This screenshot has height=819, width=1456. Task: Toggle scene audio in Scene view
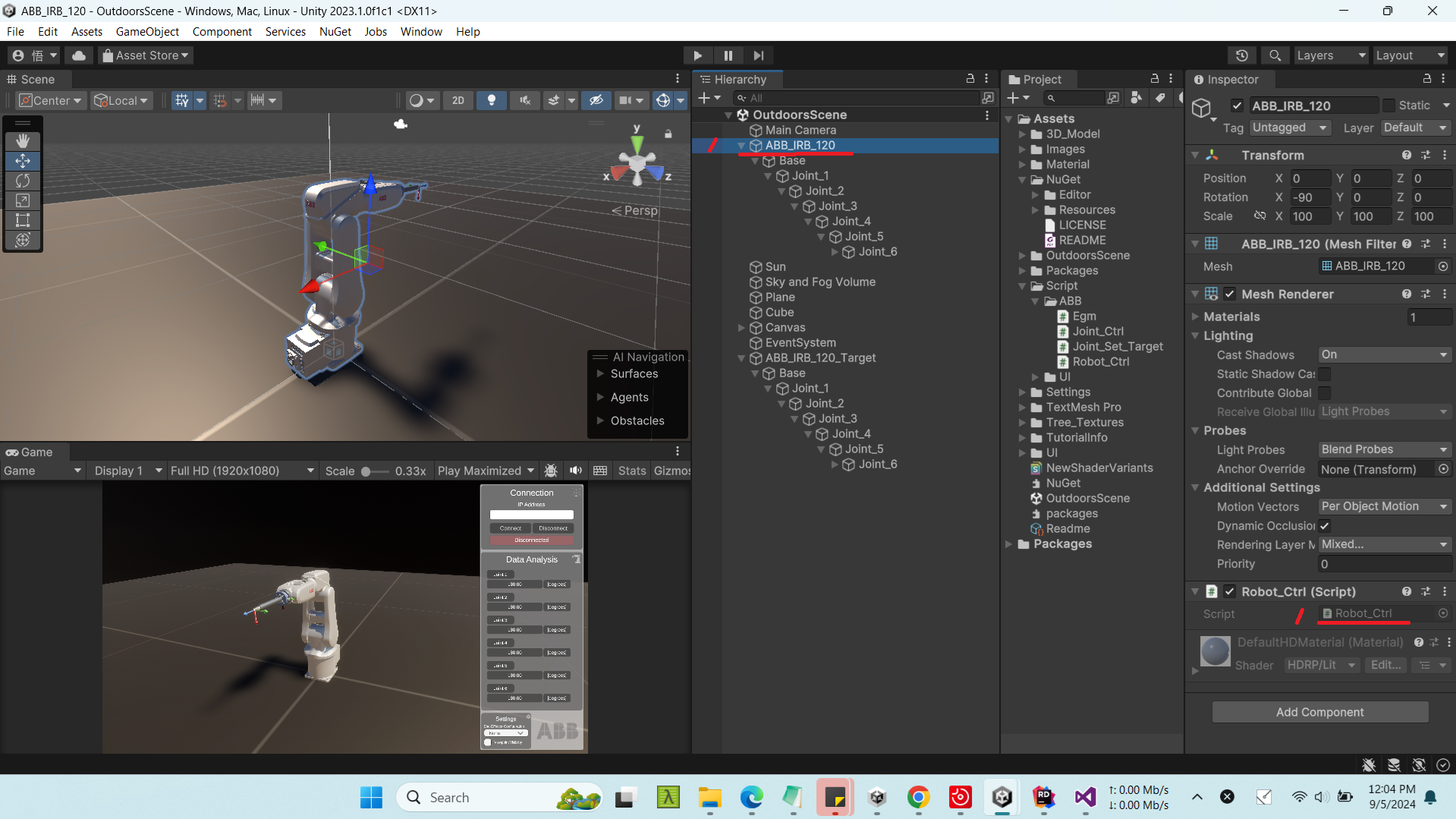coord(524,100)
